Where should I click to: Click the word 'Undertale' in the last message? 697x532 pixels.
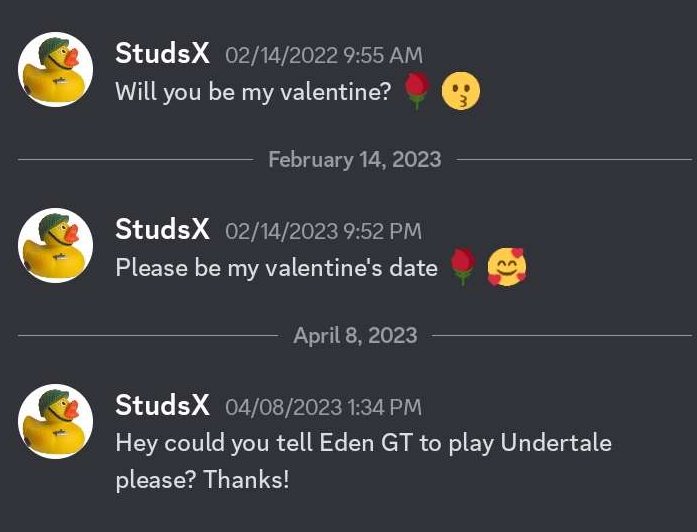[x=556, y=443]
